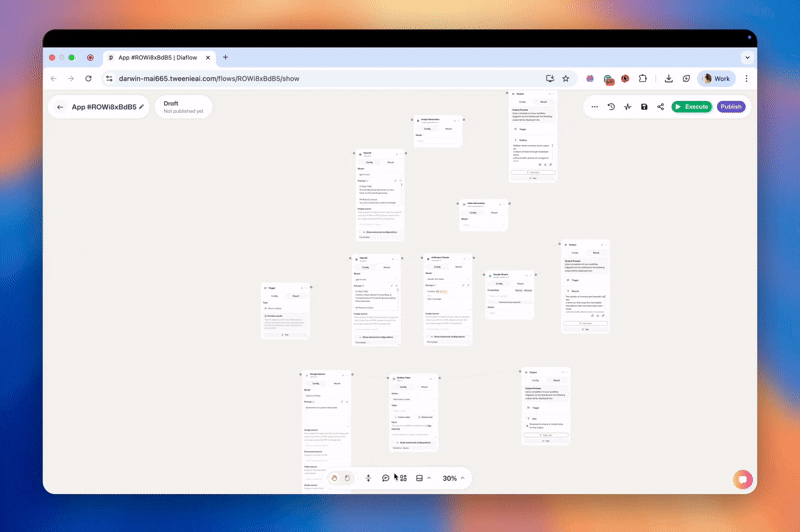View site information icon in address bar
Viewport: 800px width, 532px height.
coord(109,79)
